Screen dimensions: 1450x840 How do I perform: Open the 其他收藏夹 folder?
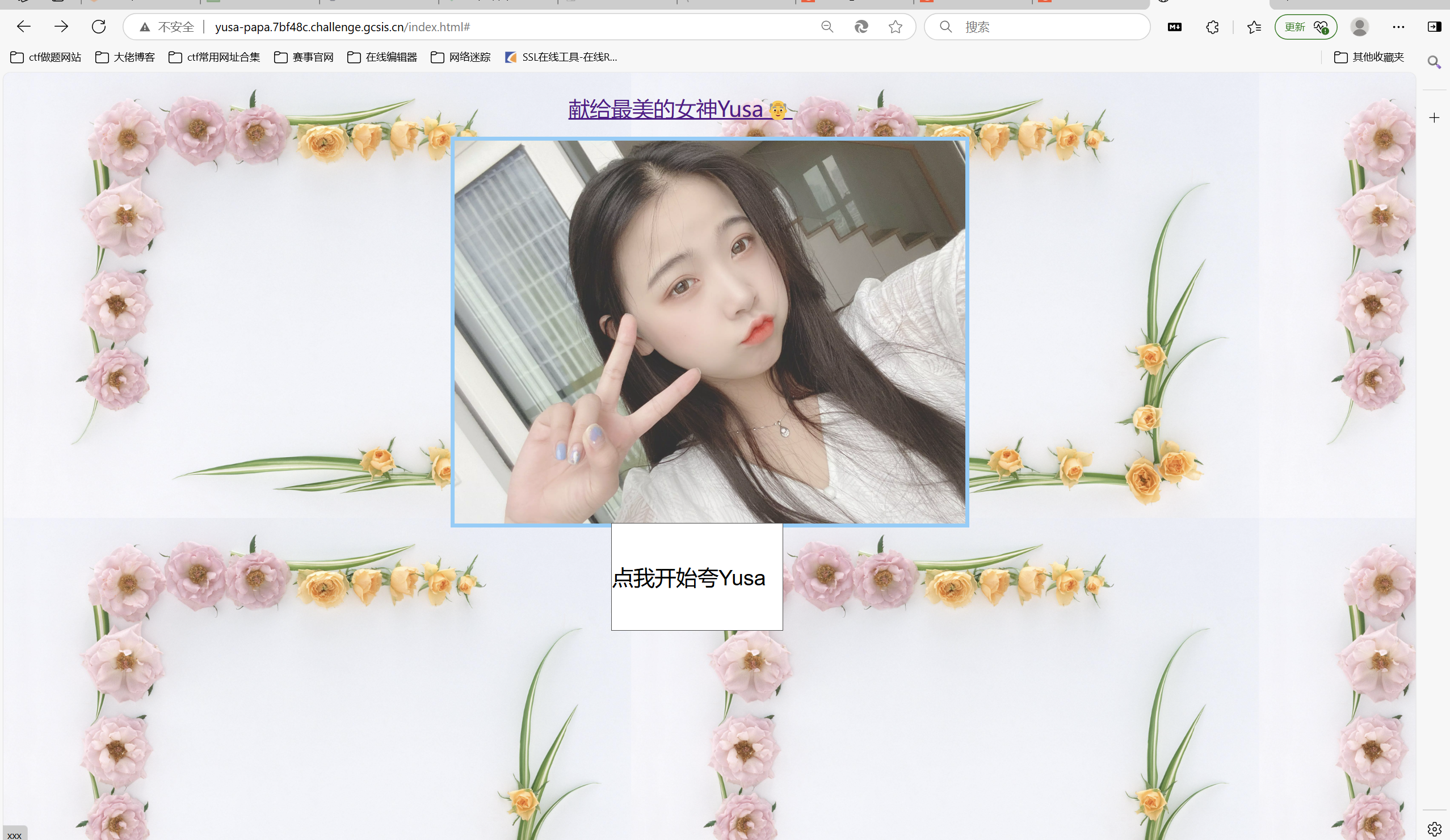click(x=1369, y=57)
